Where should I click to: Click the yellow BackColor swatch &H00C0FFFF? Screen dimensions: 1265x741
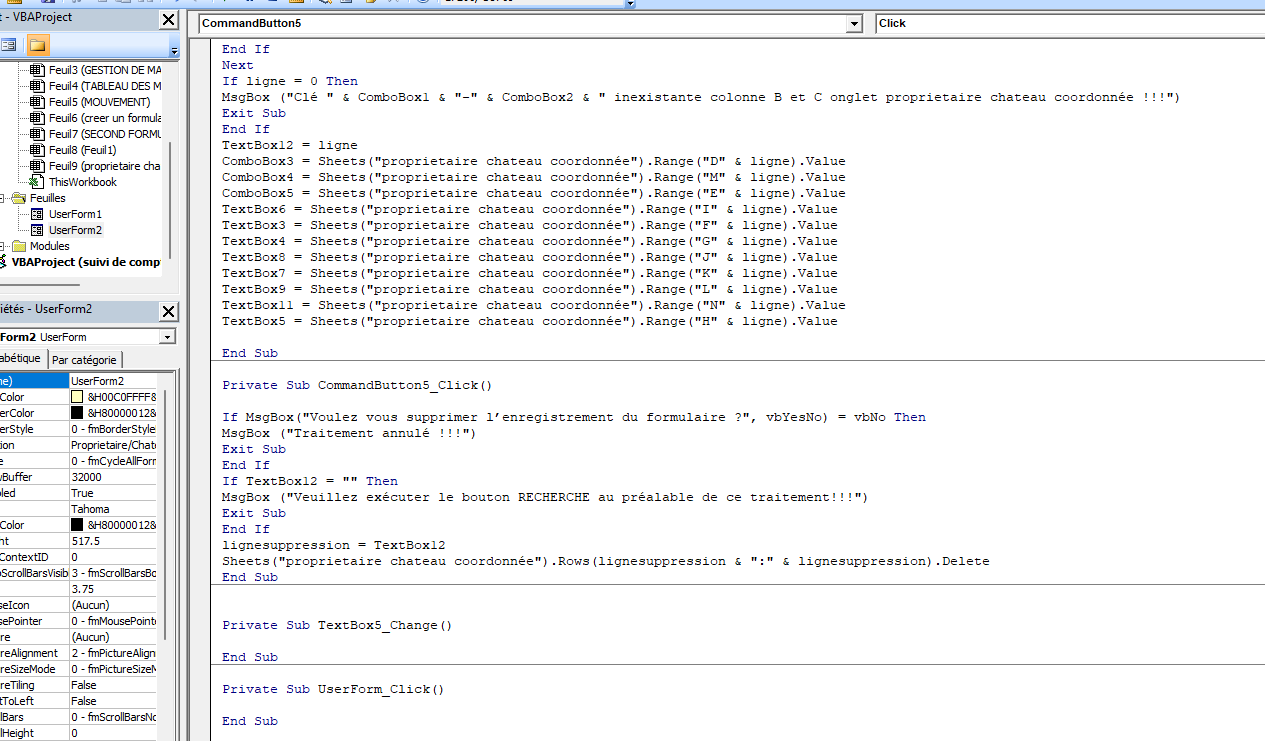click(x=77, y=397)
